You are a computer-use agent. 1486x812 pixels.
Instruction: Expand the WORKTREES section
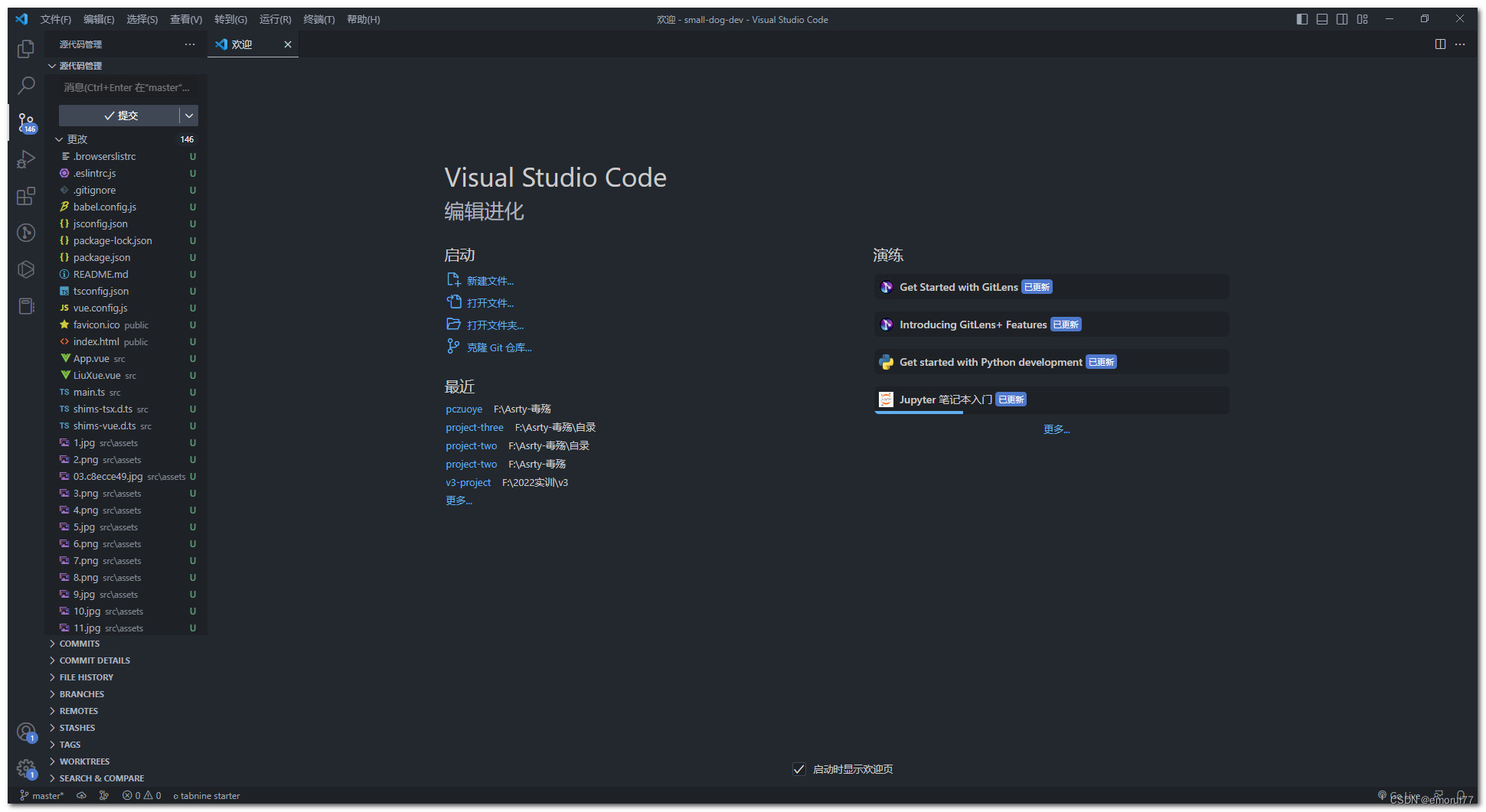point(126,761)
